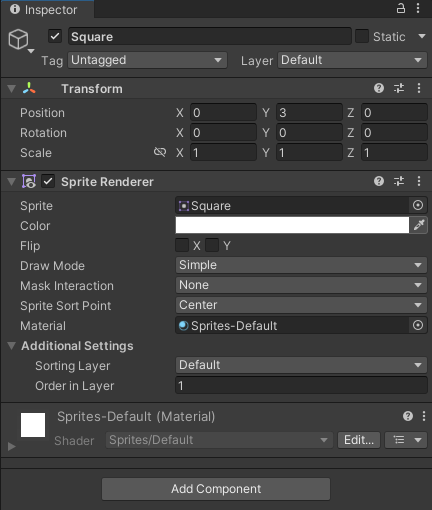
Task: Select the Color eyedropper tool
Action: (x=419, y=225)
